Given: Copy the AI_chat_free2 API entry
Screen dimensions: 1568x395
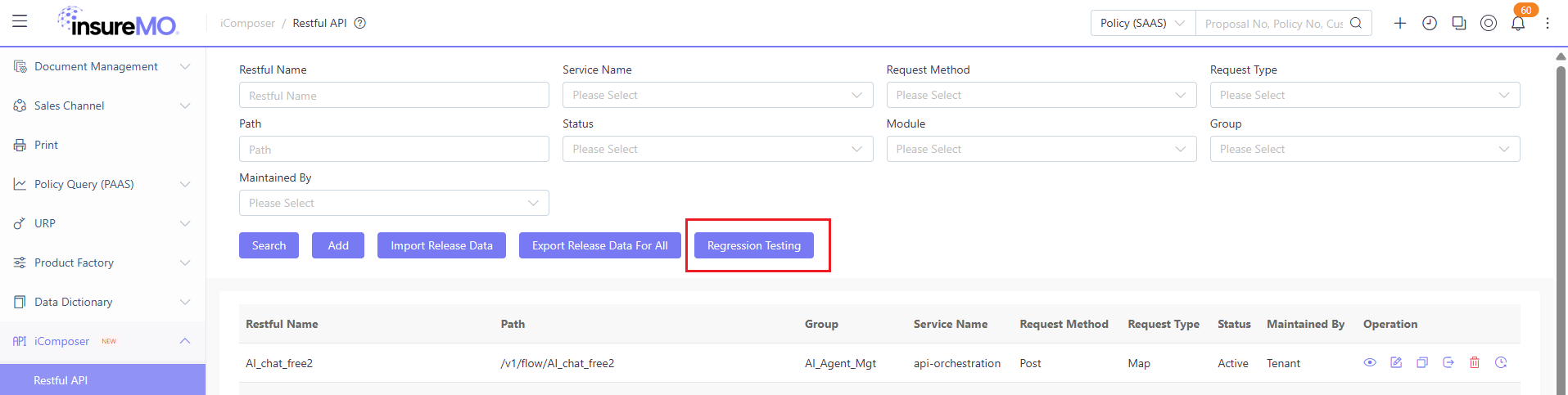Looking at the screenshot, I should pos(1422,362).
